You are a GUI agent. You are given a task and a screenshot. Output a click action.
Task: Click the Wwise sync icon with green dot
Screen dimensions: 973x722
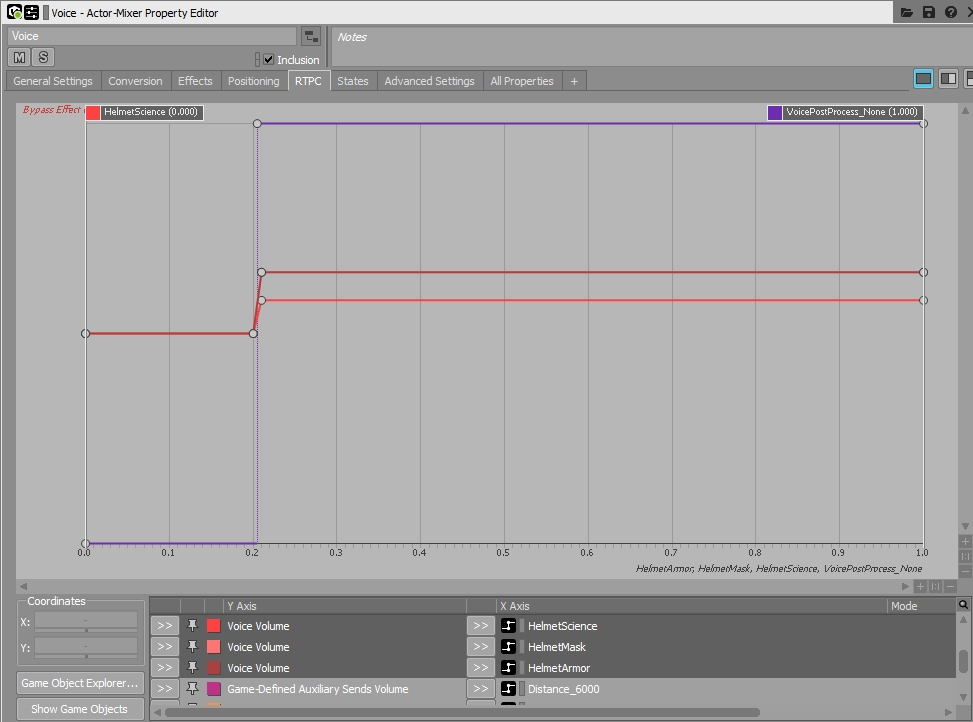(14, 12)
